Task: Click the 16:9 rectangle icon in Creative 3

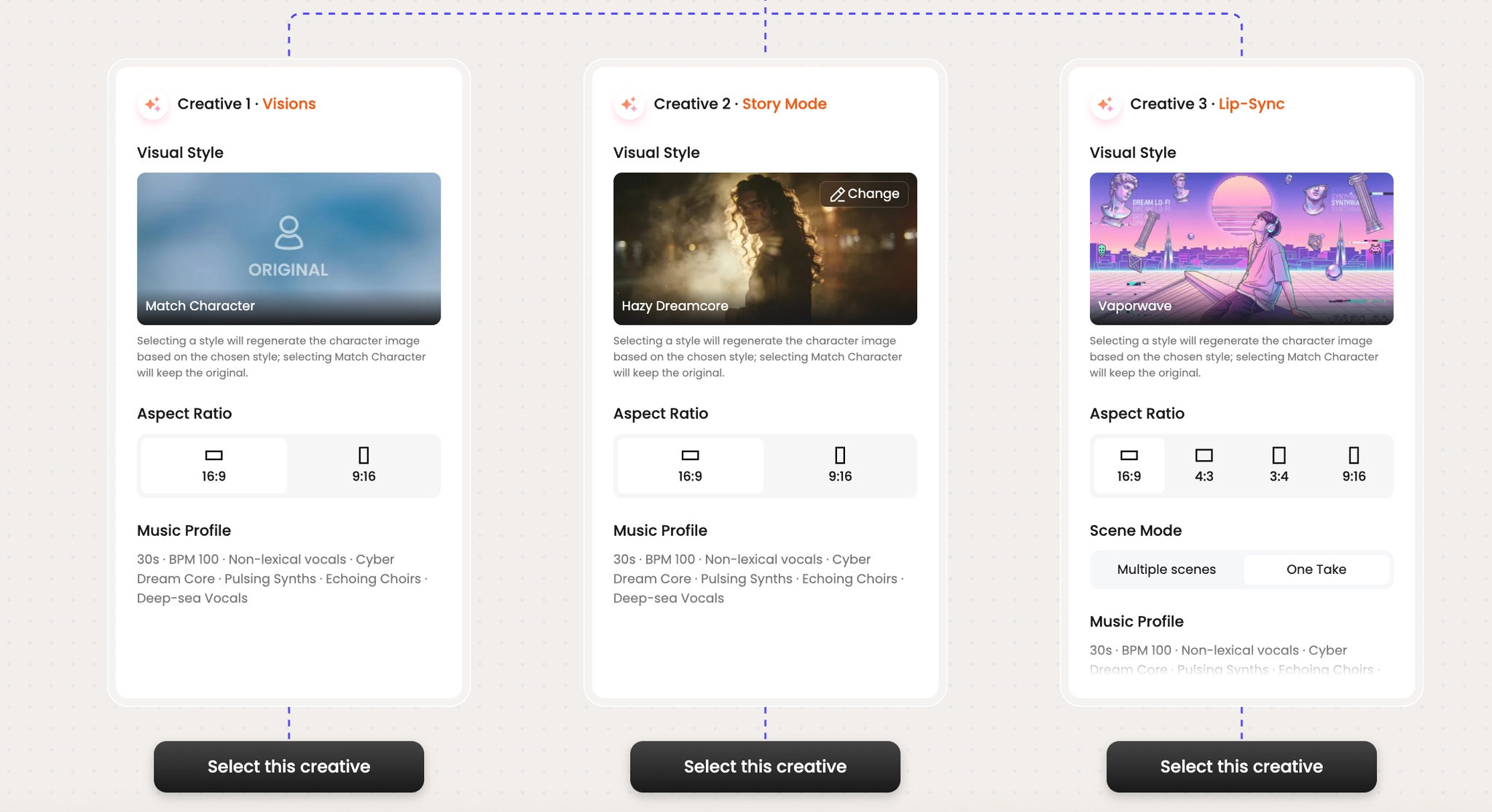Action: [1129, 455]
